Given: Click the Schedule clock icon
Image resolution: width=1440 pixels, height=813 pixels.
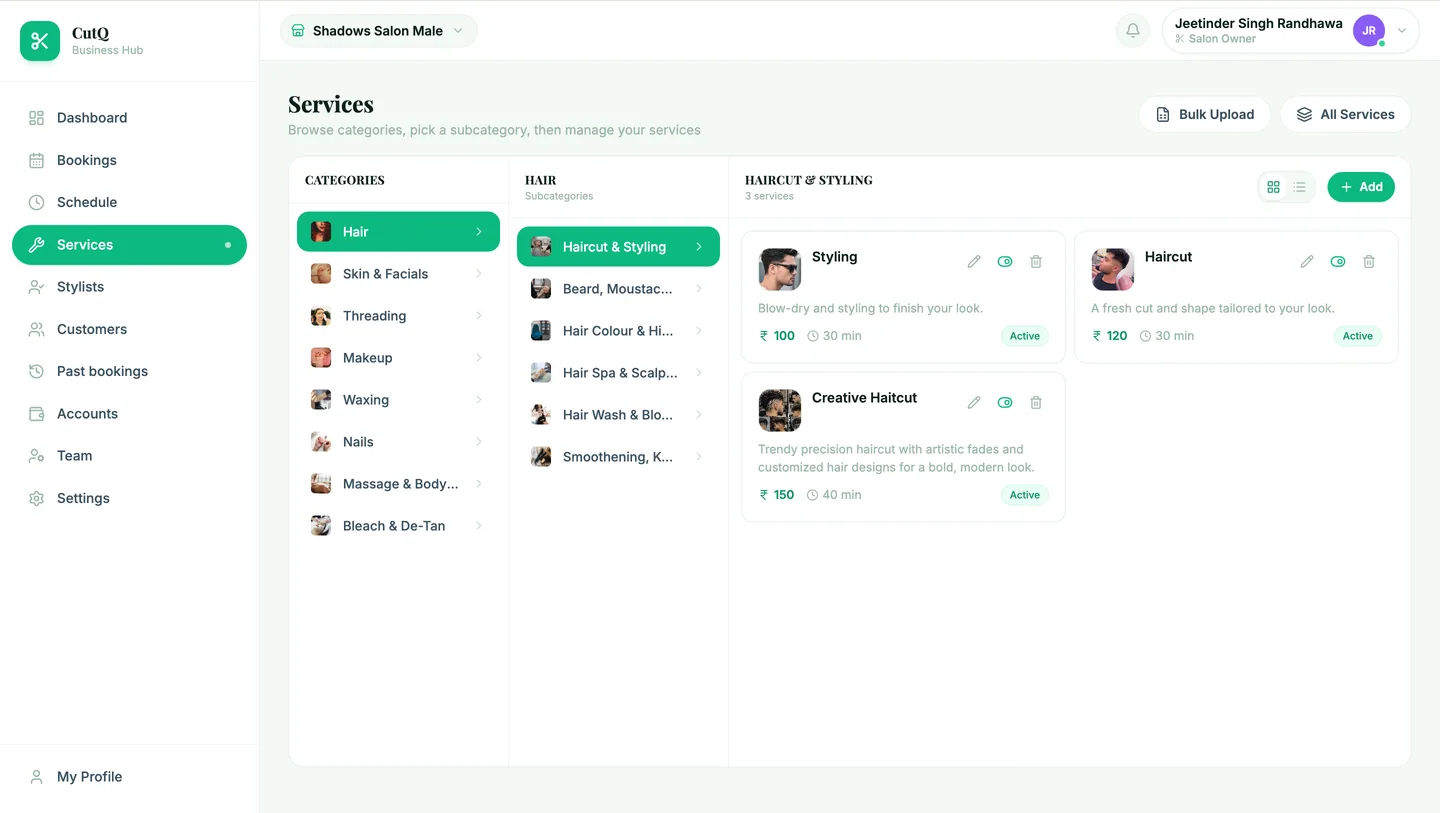Looking at the screenshot, I should click(x=37, y=202).
